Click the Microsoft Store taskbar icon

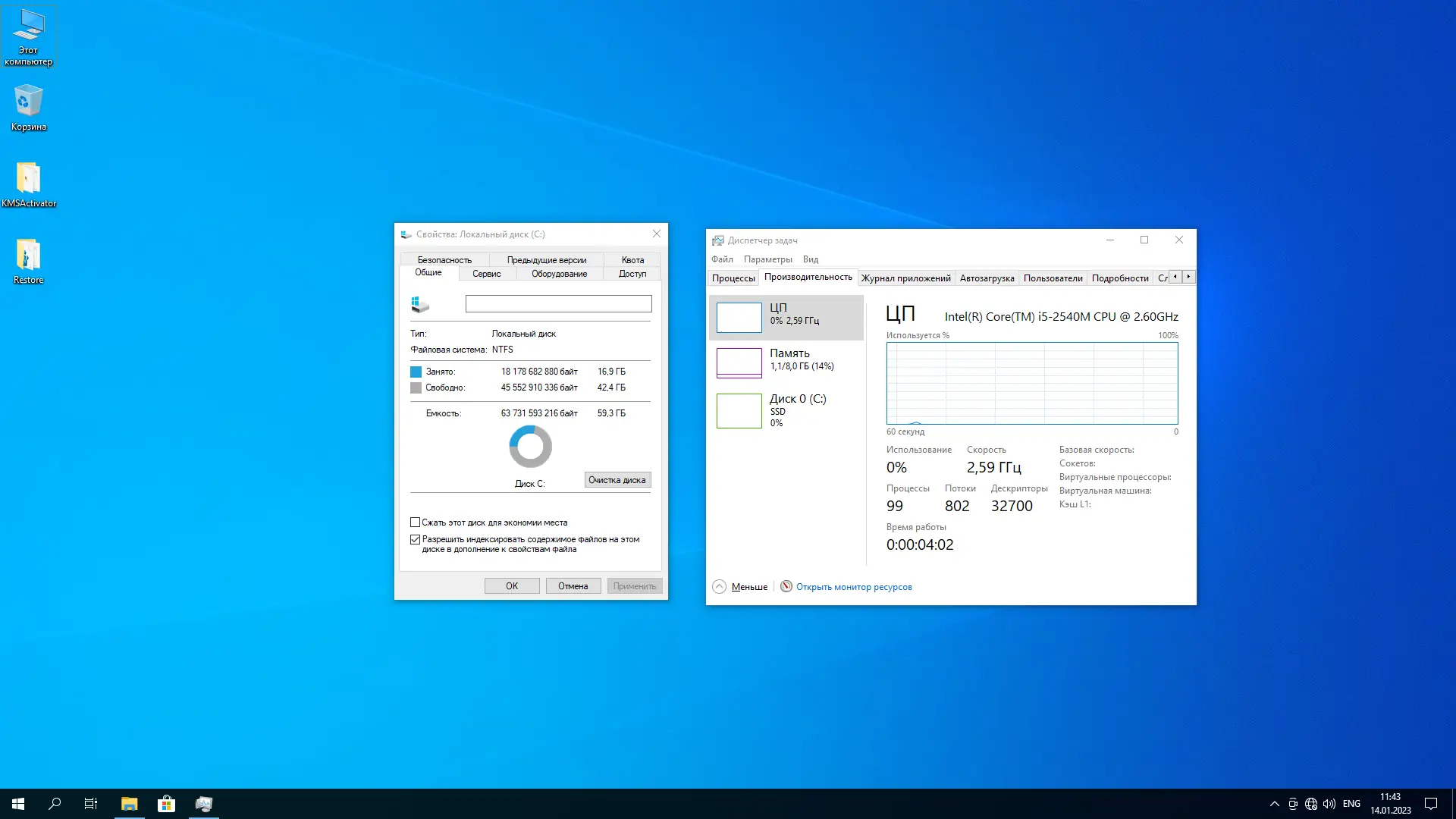click(166, 804)
